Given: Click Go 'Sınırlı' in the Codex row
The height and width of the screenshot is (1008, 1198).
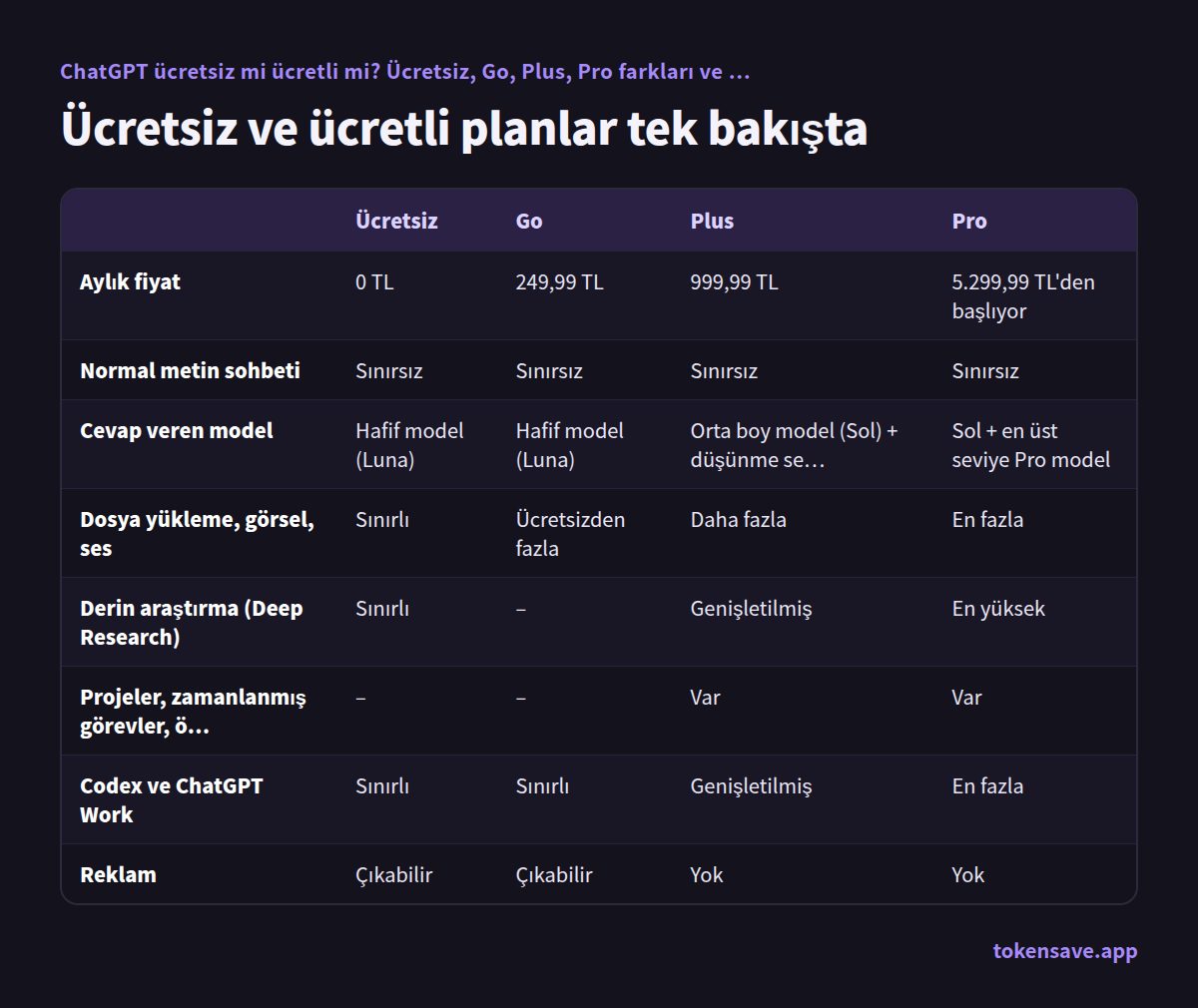Looking at the screenshot, I should point(542,786).
